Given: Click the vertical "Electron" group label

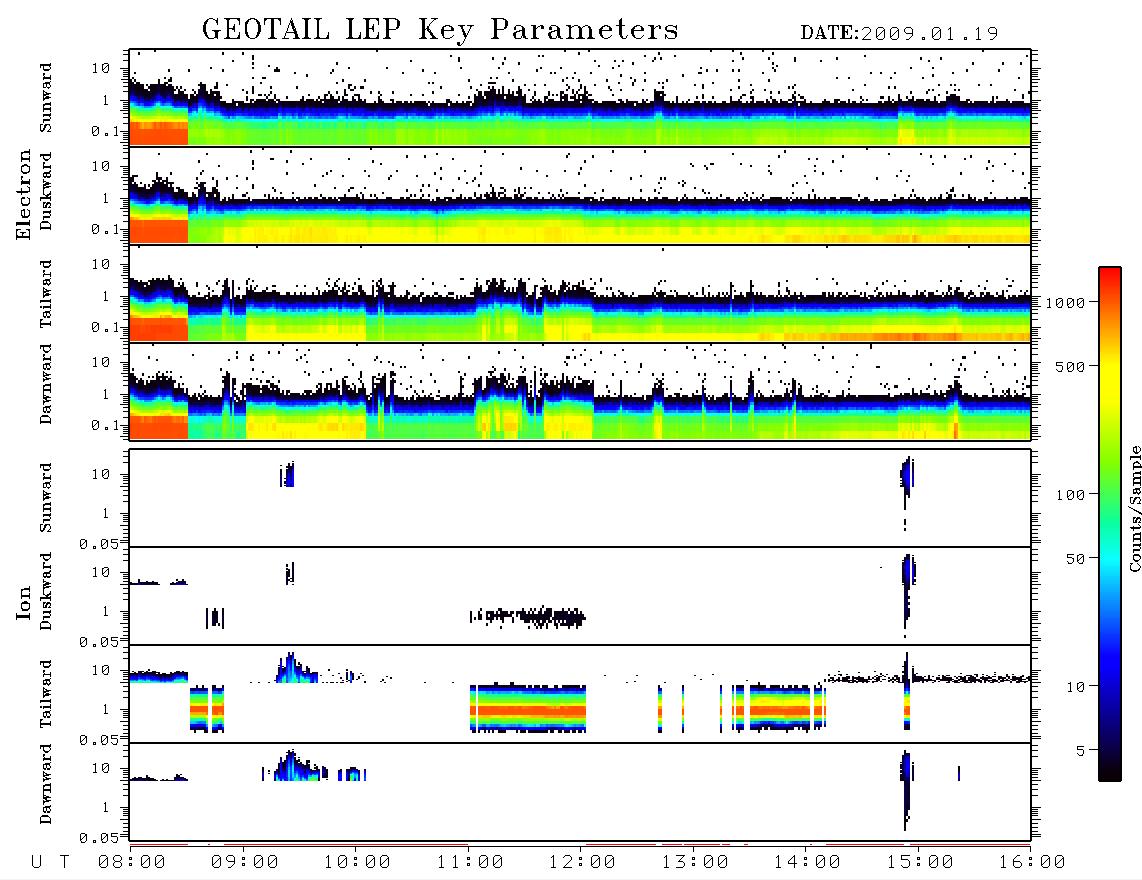Looking at the screenshot, I should click(24, 194).
